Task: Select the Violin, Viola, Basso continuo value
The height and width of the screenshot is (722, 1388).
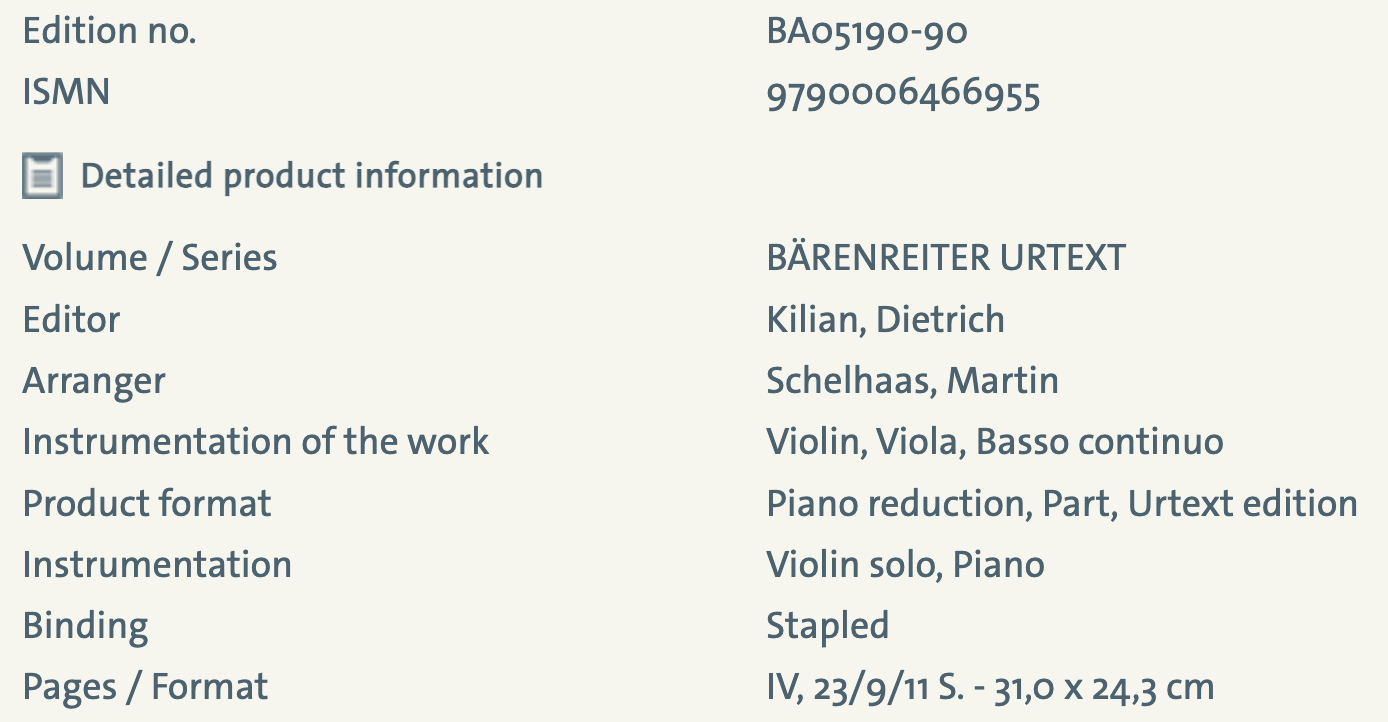Action: pyautogui.click(x=994, y=442)
